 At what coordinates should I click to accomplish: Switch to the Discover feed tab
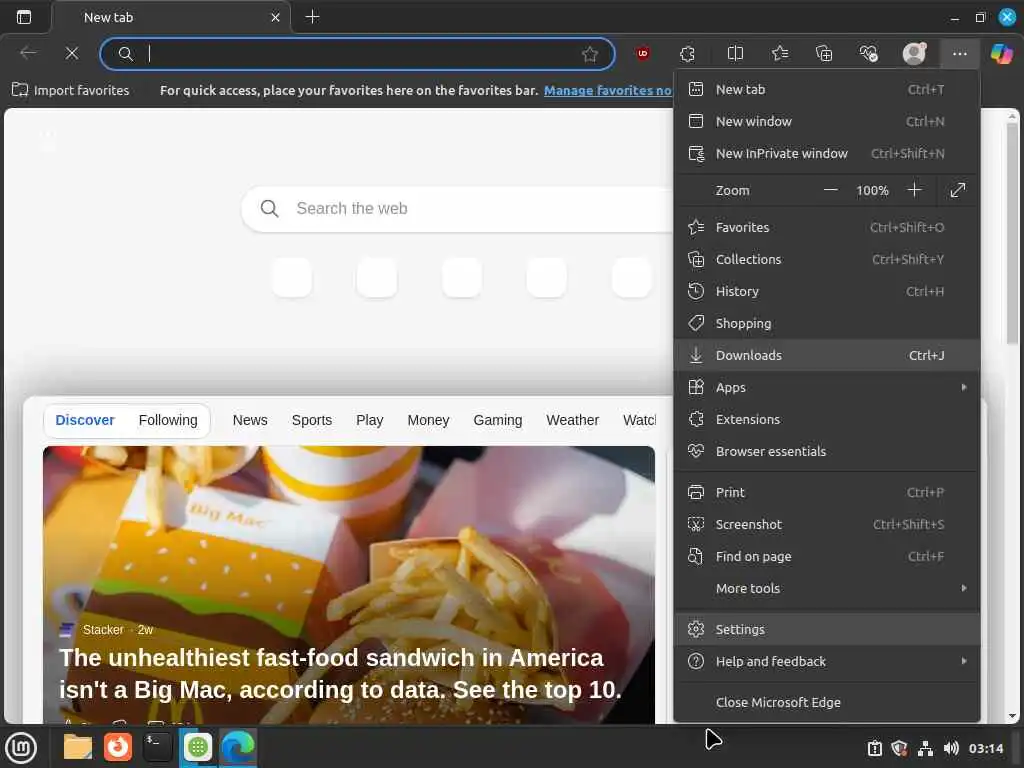pos(85,420)
